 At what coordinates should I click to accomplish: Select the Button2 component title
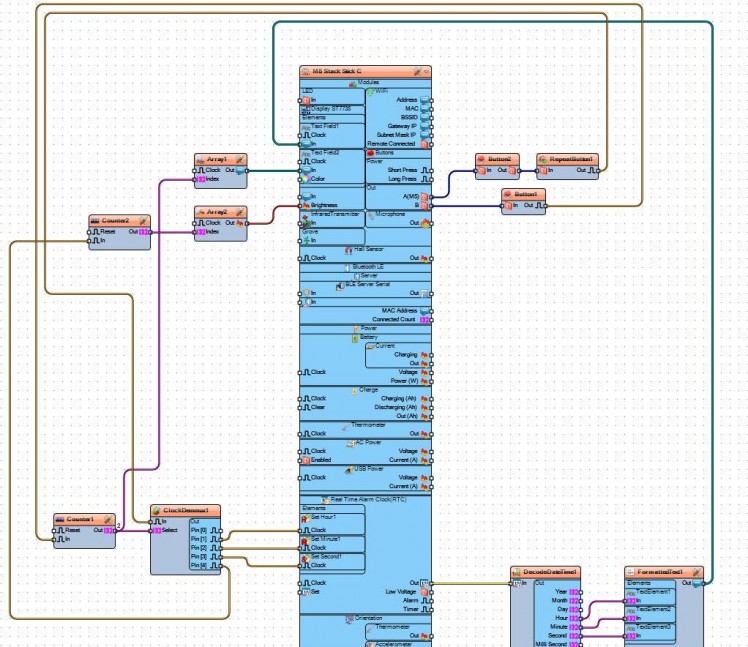(499, 159)
